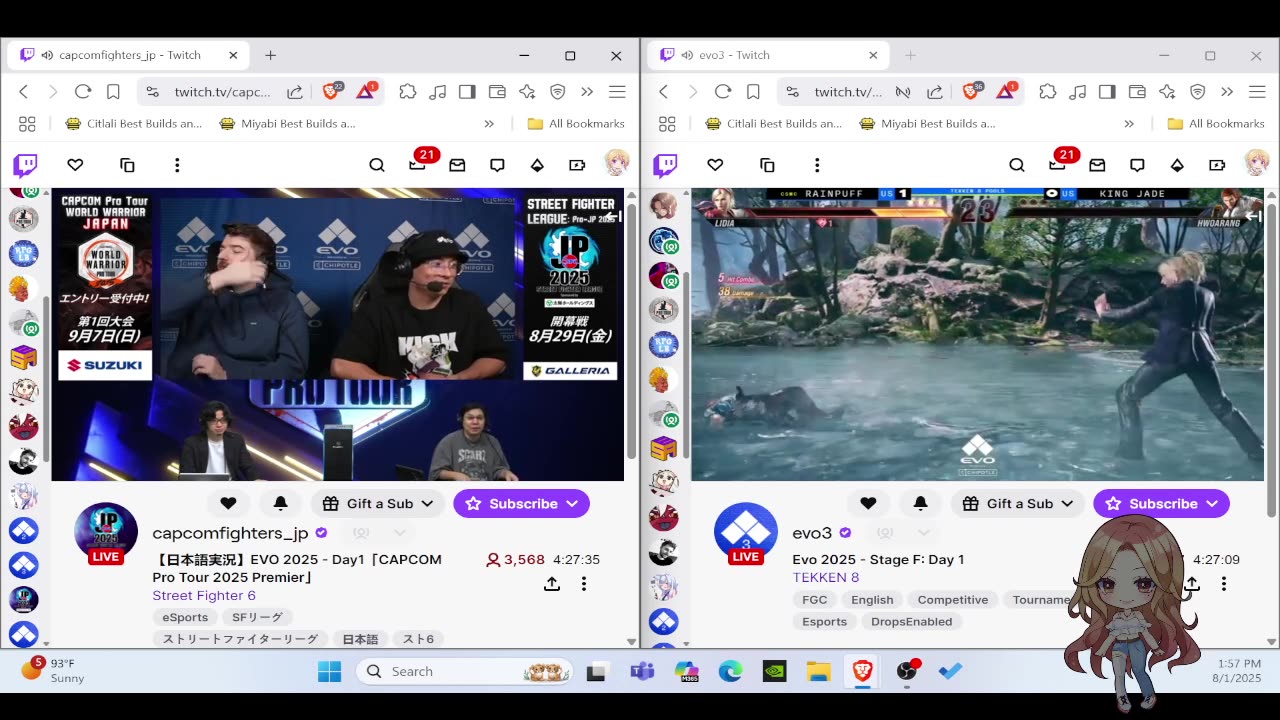Screen dimensions: 1280x720
Task: Open three-dot stream options on evo3
Action: click(1223, 583)
